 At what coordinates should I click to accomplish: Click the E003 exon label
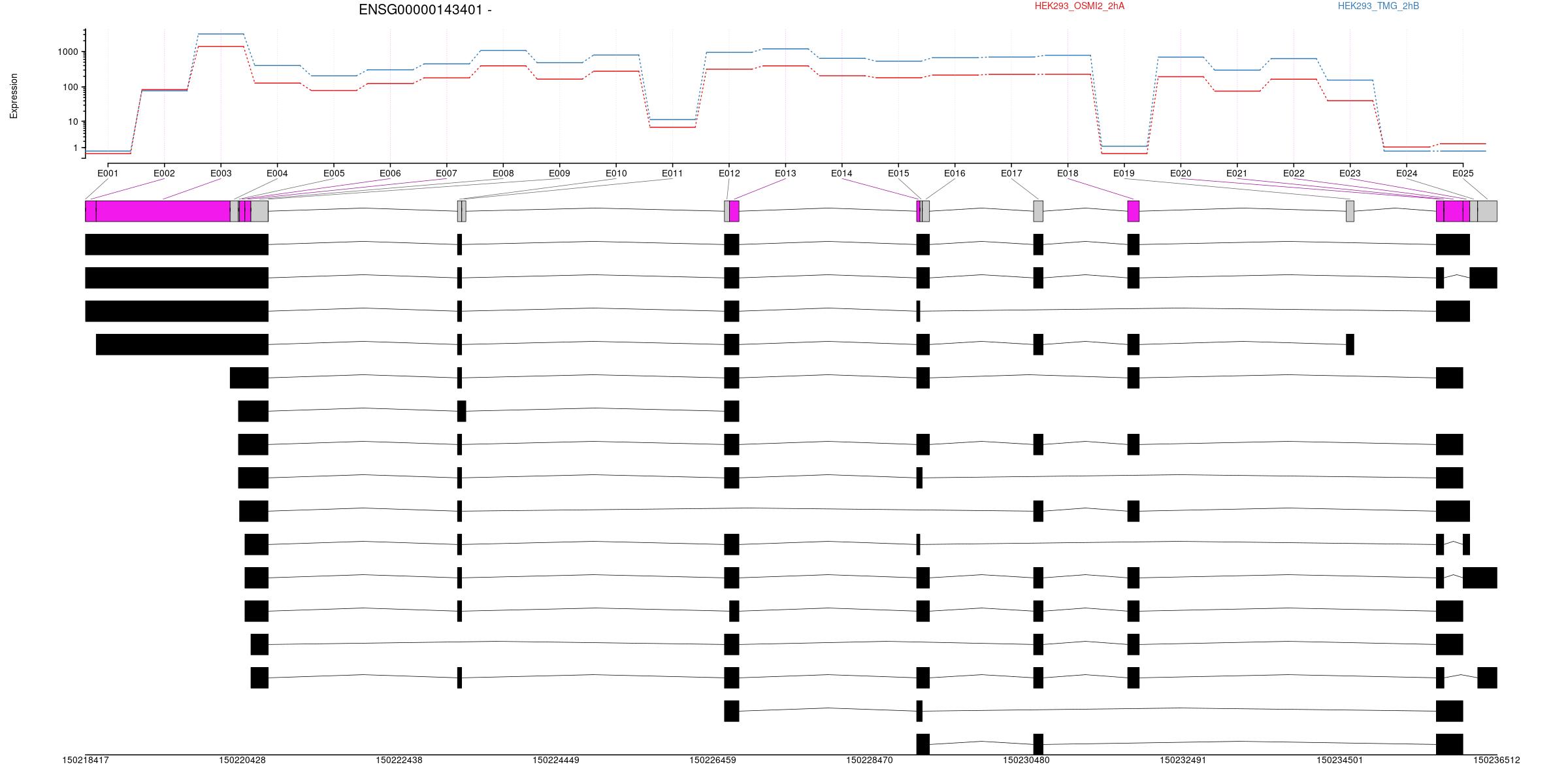coord(221,174)
